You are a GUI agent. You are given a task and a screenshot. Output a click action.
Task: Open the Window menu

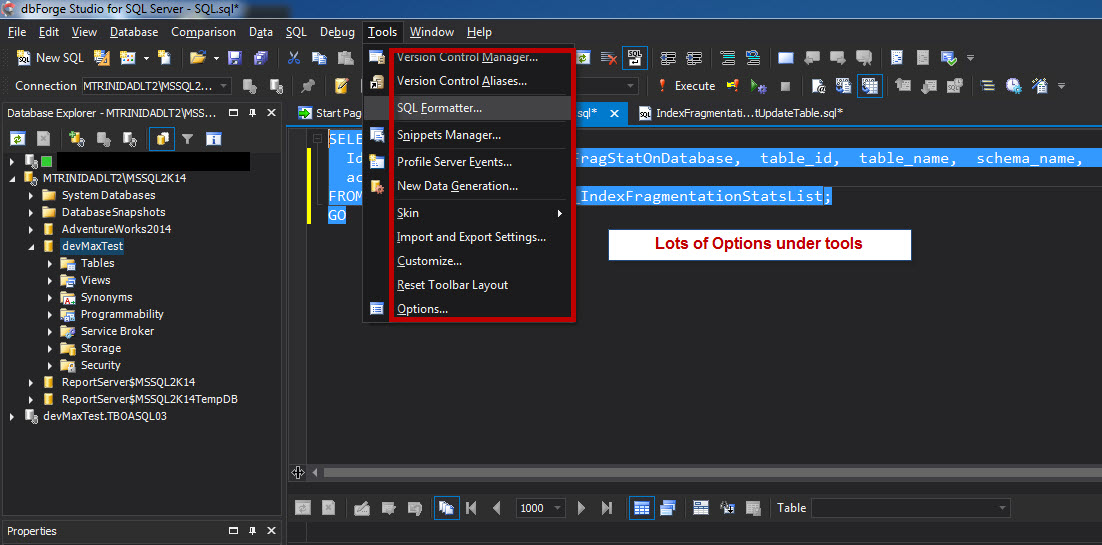pos(432,32)
